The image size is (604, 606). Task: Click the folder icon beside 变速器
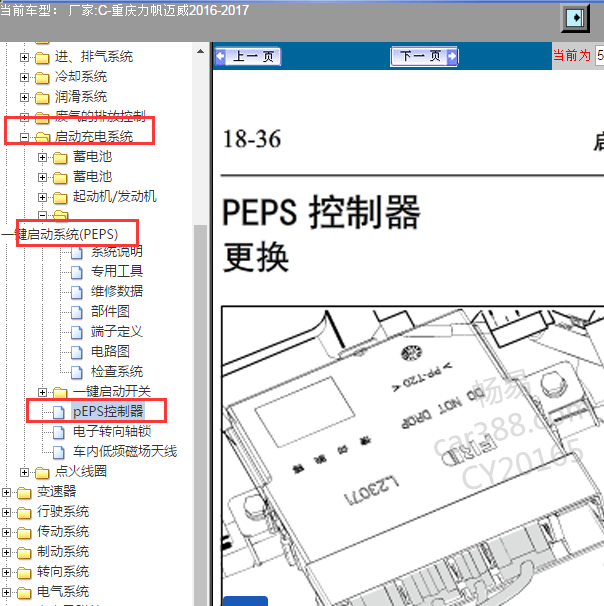coord(24,493)
